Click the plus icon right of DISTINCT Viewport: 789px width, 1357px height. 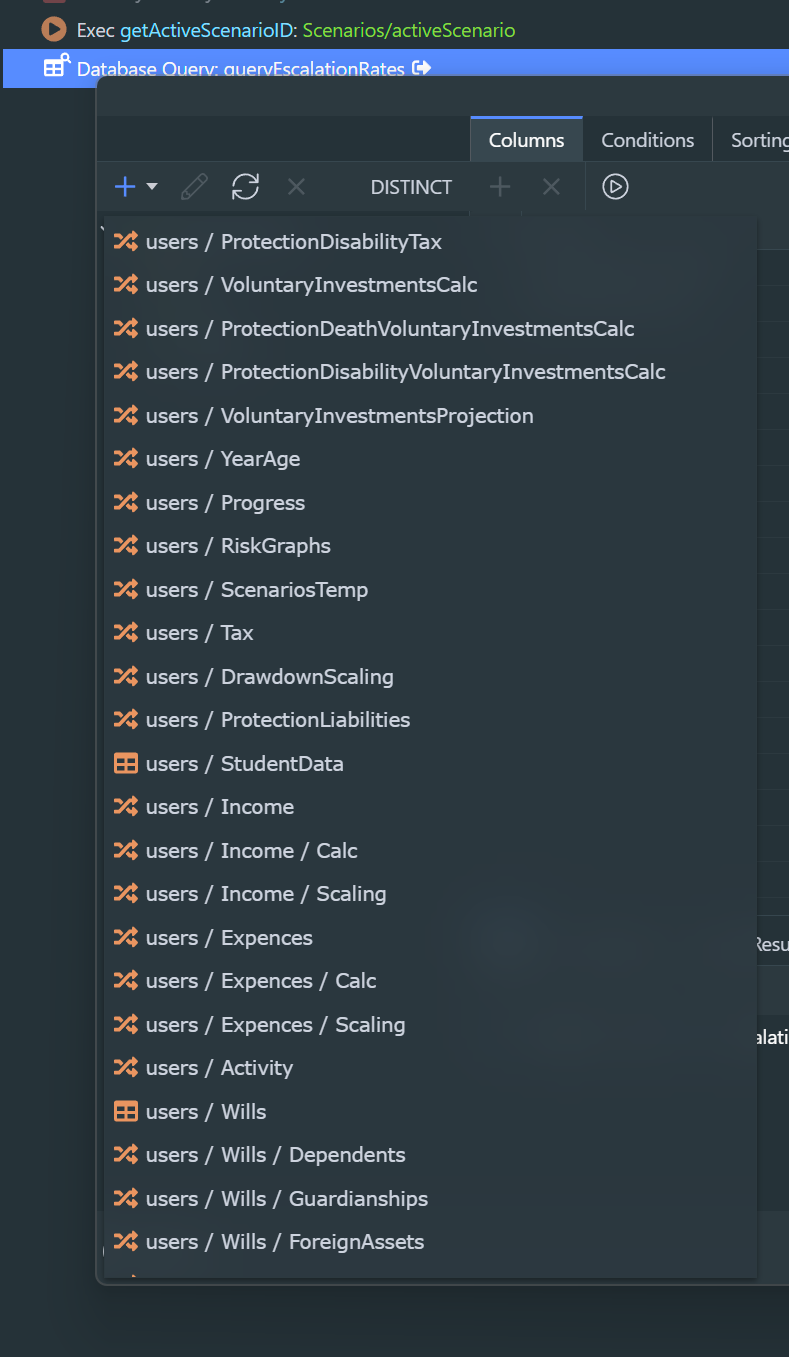pos(500,187)
